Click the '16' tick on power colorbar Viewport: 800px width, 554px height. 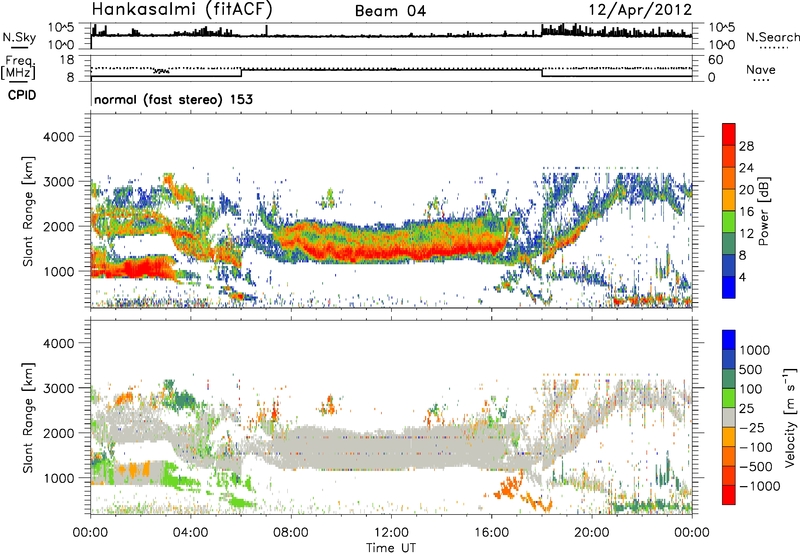point(746,212)
